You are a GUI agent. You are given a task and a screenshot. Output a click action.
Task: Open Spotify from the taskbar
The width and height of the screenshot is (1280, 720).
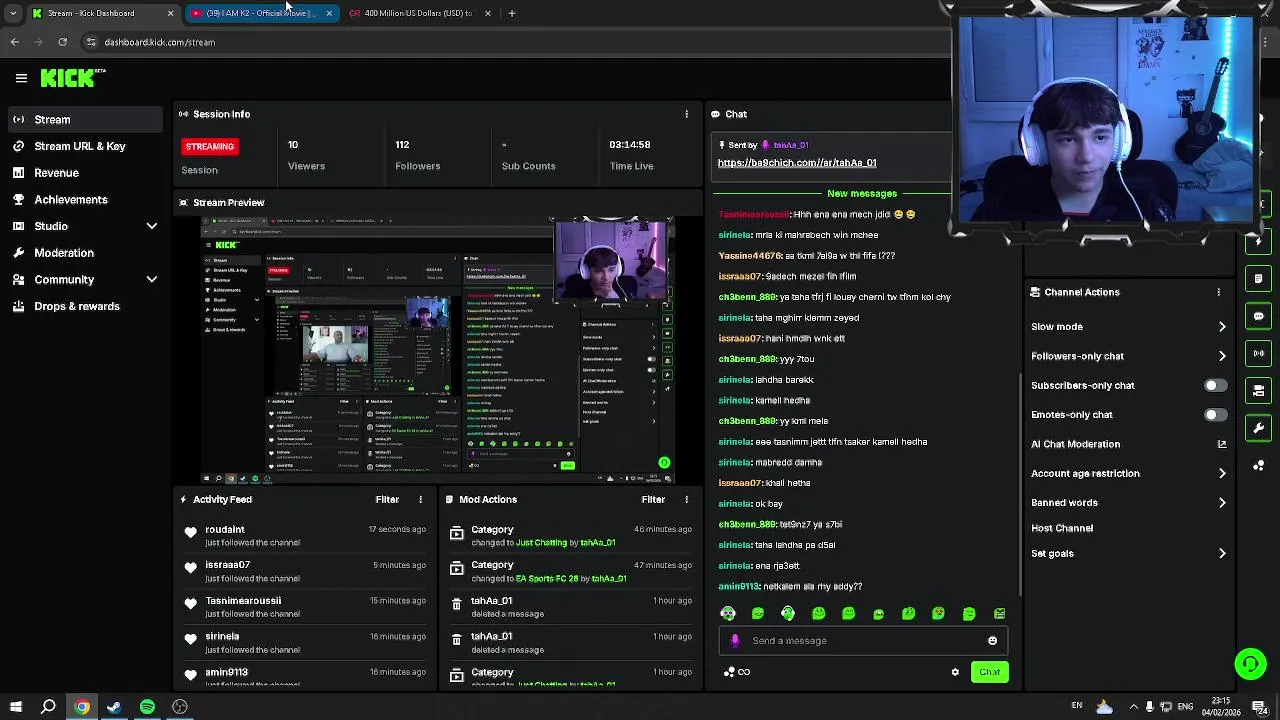pos(147,707)
